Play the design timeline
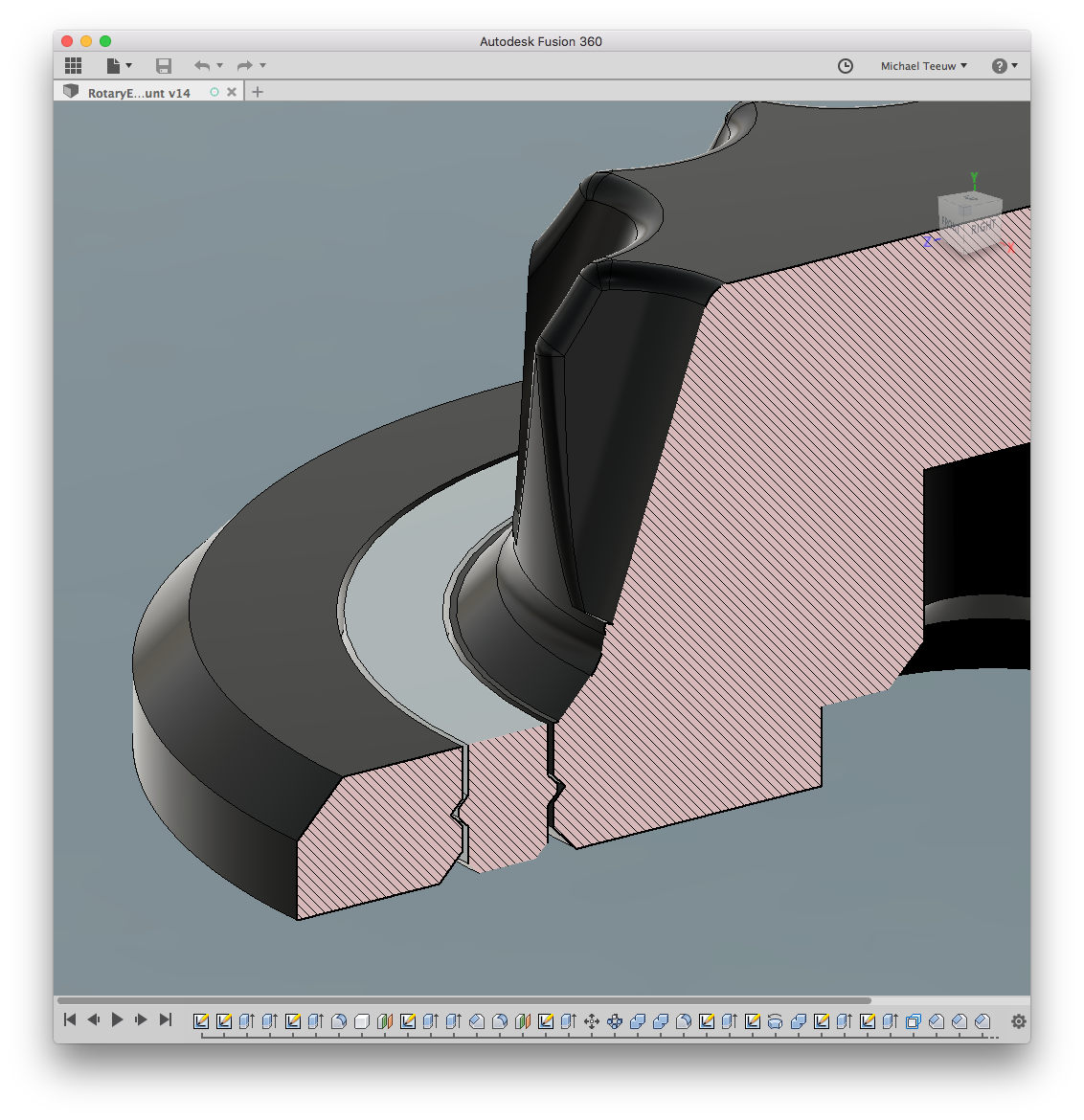1084x1120 pixels. (x=117, y=1019)
